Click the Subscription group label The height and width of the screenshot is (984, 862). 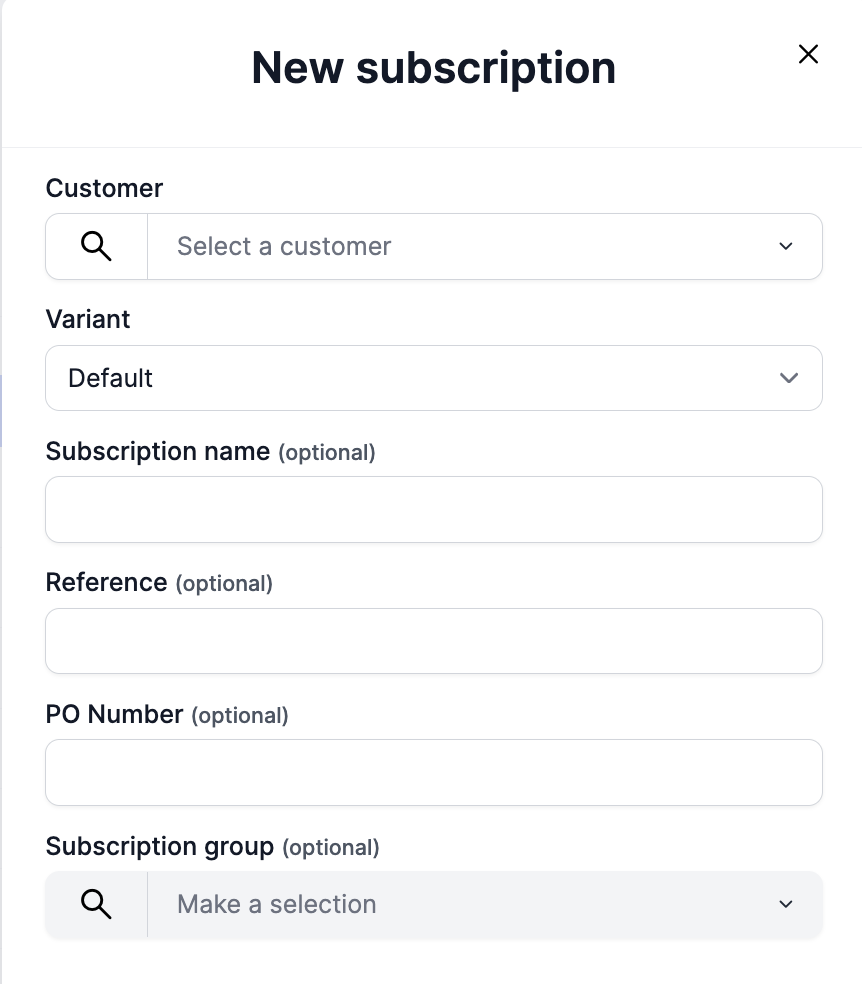160,846
